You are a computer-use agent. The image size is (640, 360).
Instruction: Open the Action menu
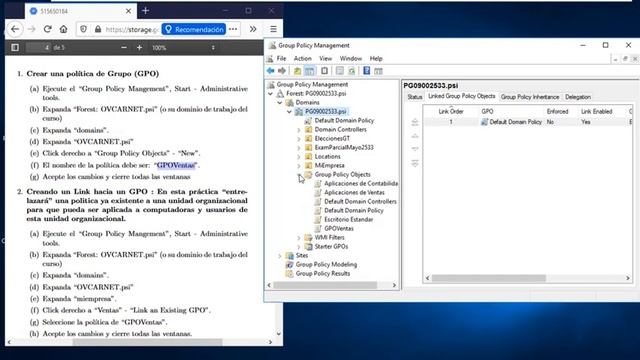coord(302,58)
